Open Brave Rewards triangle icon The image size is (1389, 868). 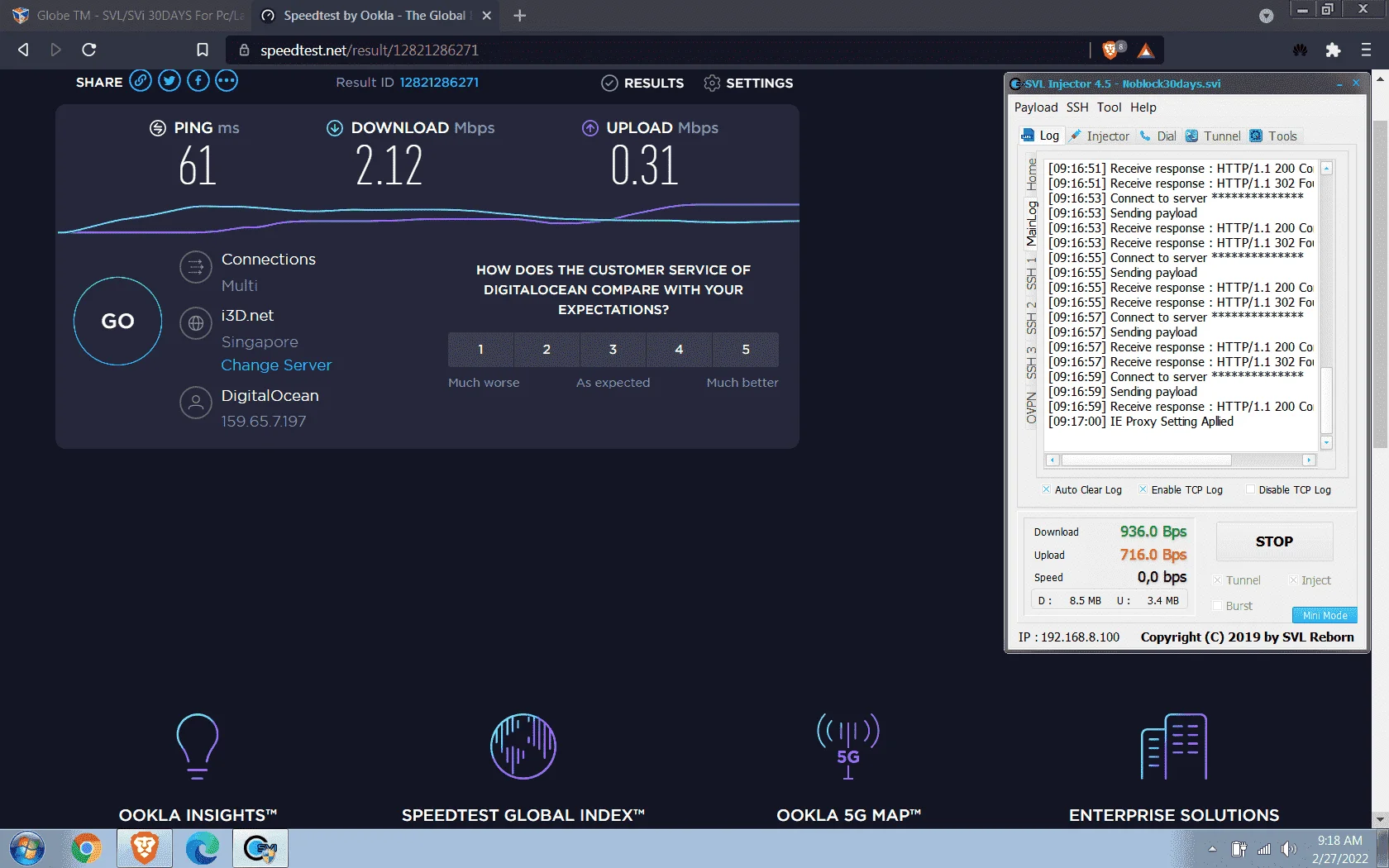click(x=1145, y=50)
